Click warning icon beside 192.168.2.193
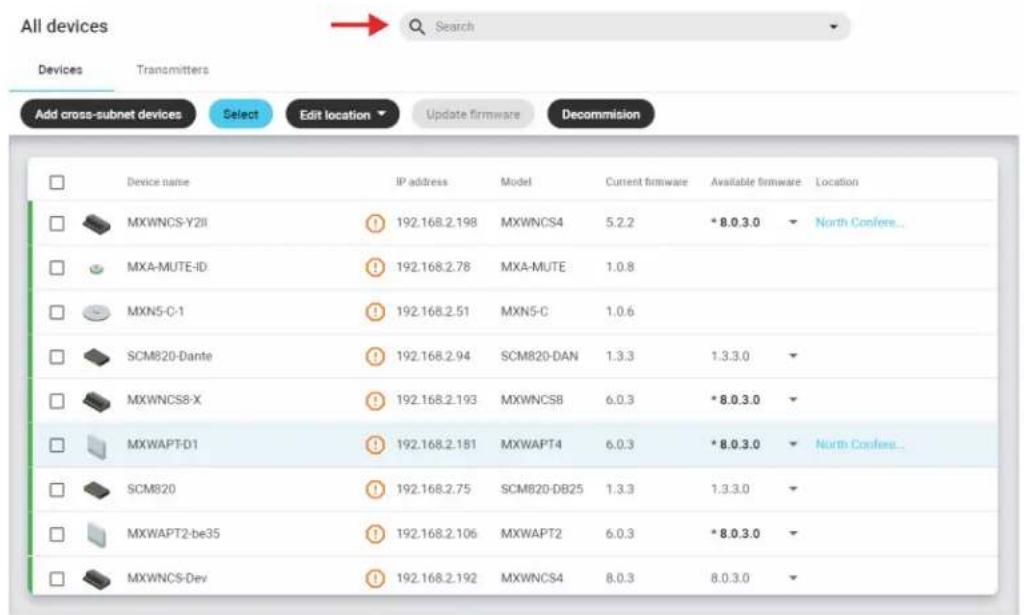 tap(375, 400)
